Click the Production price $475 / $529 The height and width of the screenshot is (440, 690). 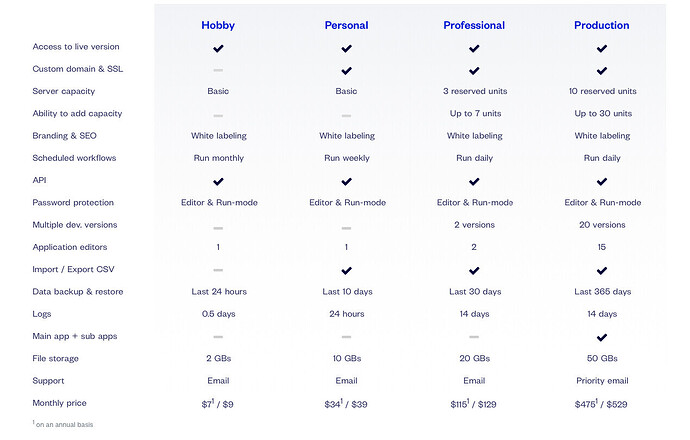tap(601, 404)
